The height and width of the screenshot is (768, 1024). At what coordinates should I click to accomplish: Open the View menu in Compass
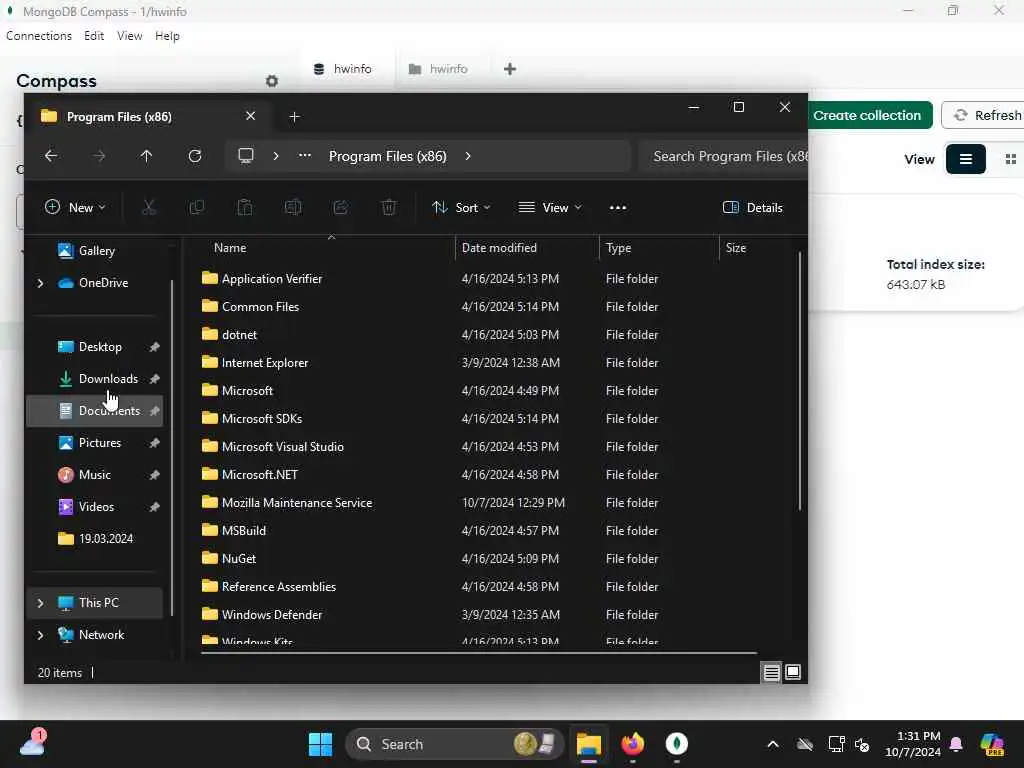coord(129,36)
